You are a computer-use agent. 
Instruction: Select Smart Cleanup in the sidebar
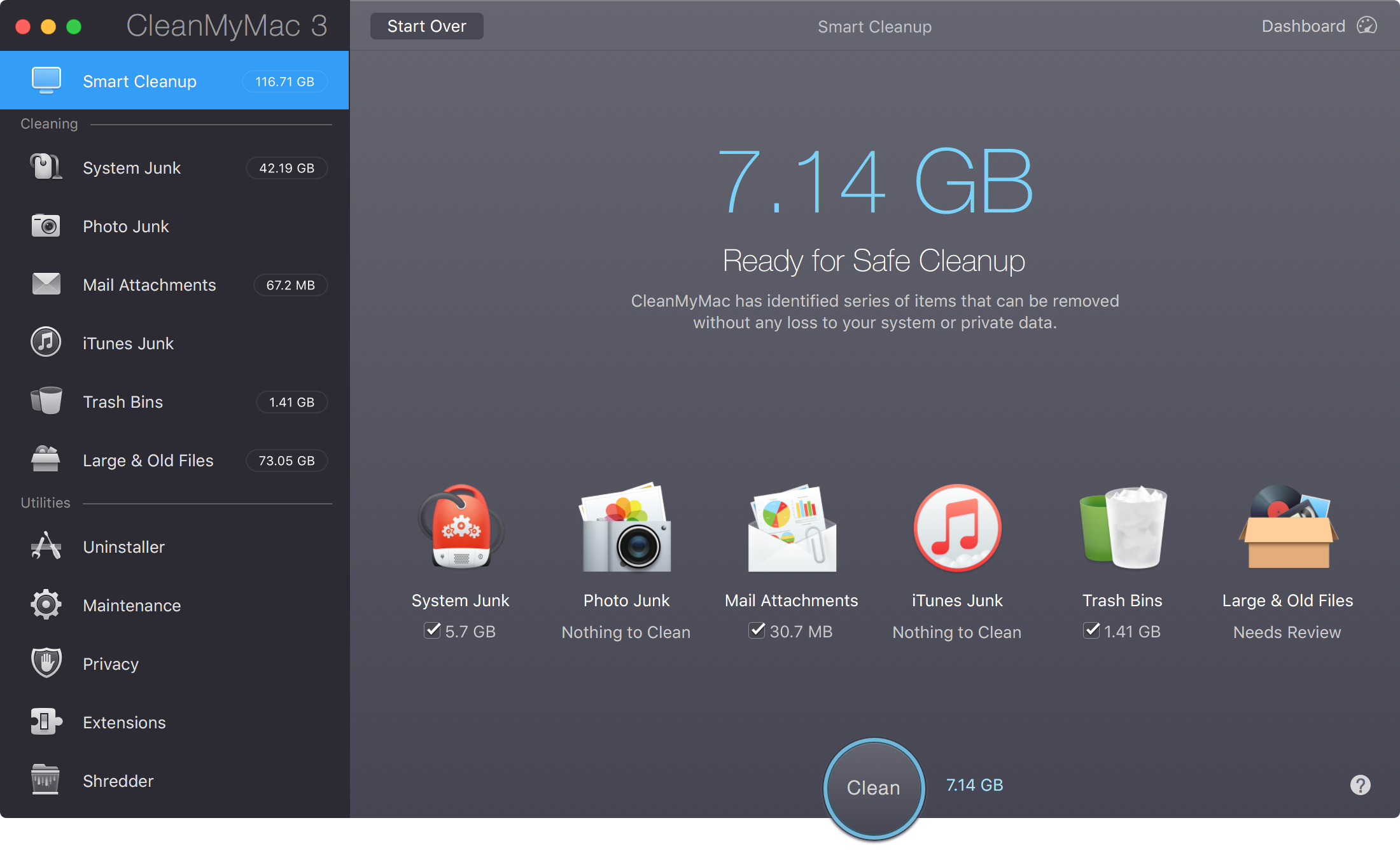coord(174,81)
